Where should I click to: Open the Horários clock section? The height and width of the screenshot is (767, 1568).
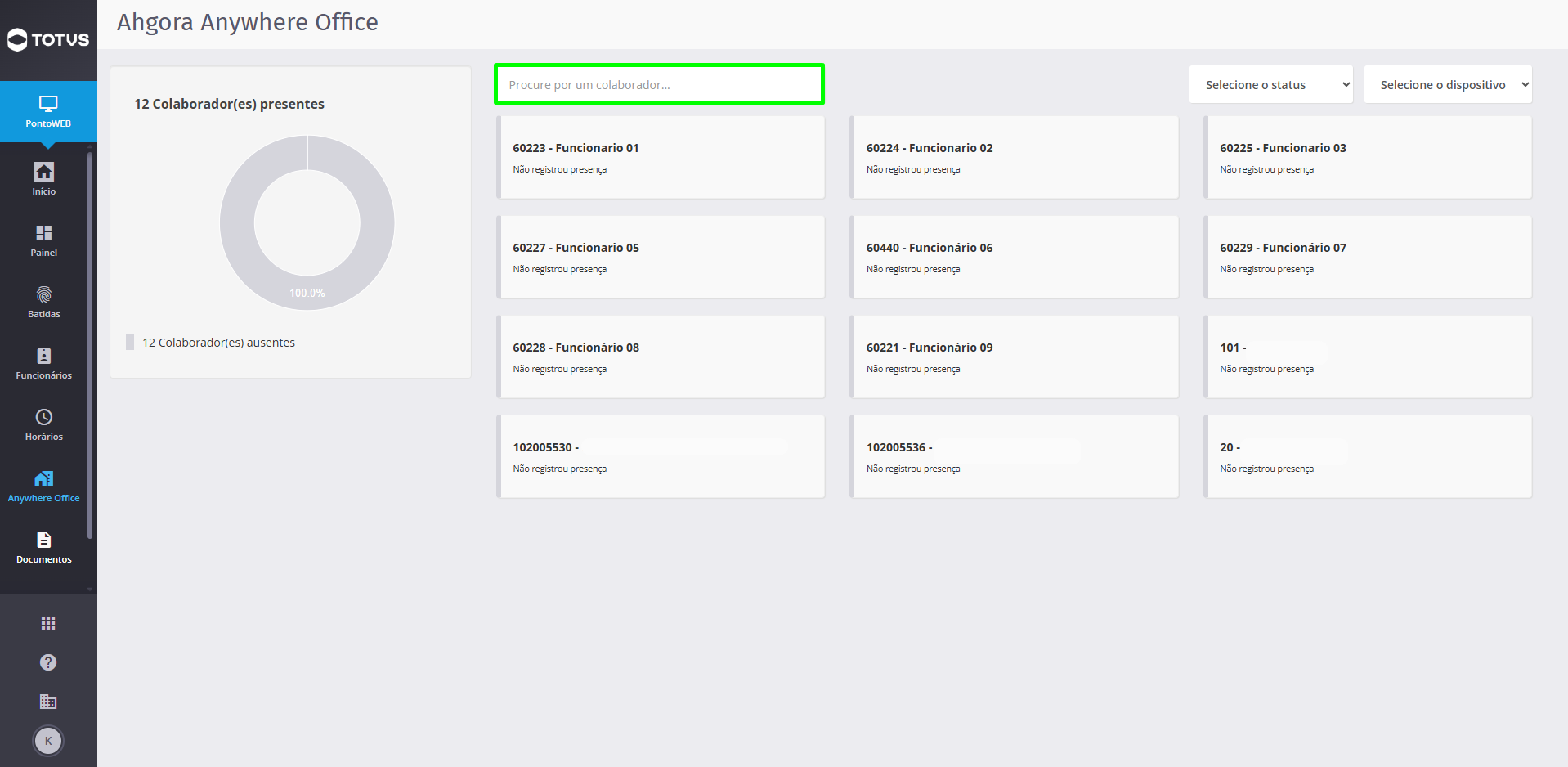[x=44, y=424]
